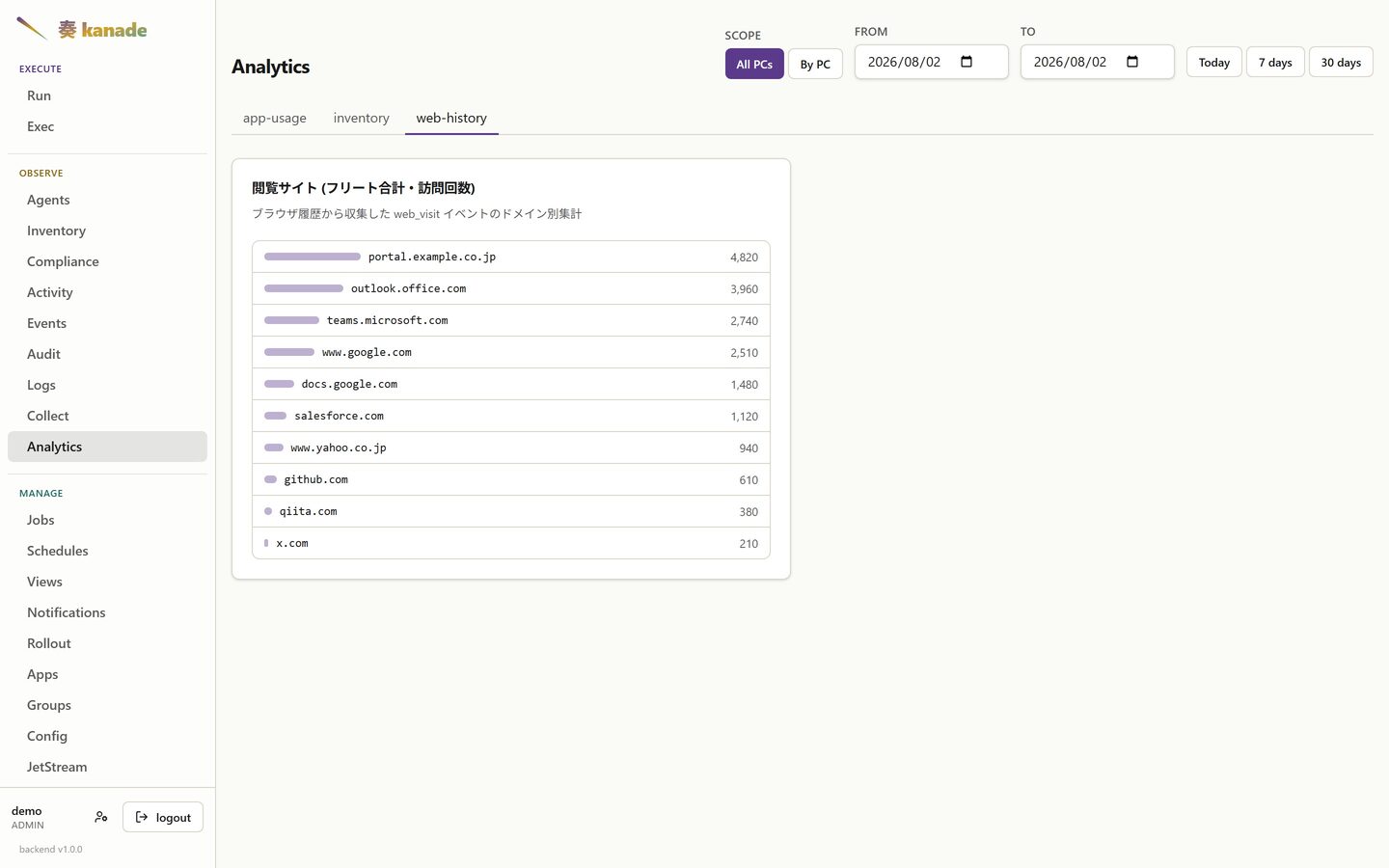Select the All PCs scope toggle
This screenshot has height=868, width=1389.
(x=754, y=64)
